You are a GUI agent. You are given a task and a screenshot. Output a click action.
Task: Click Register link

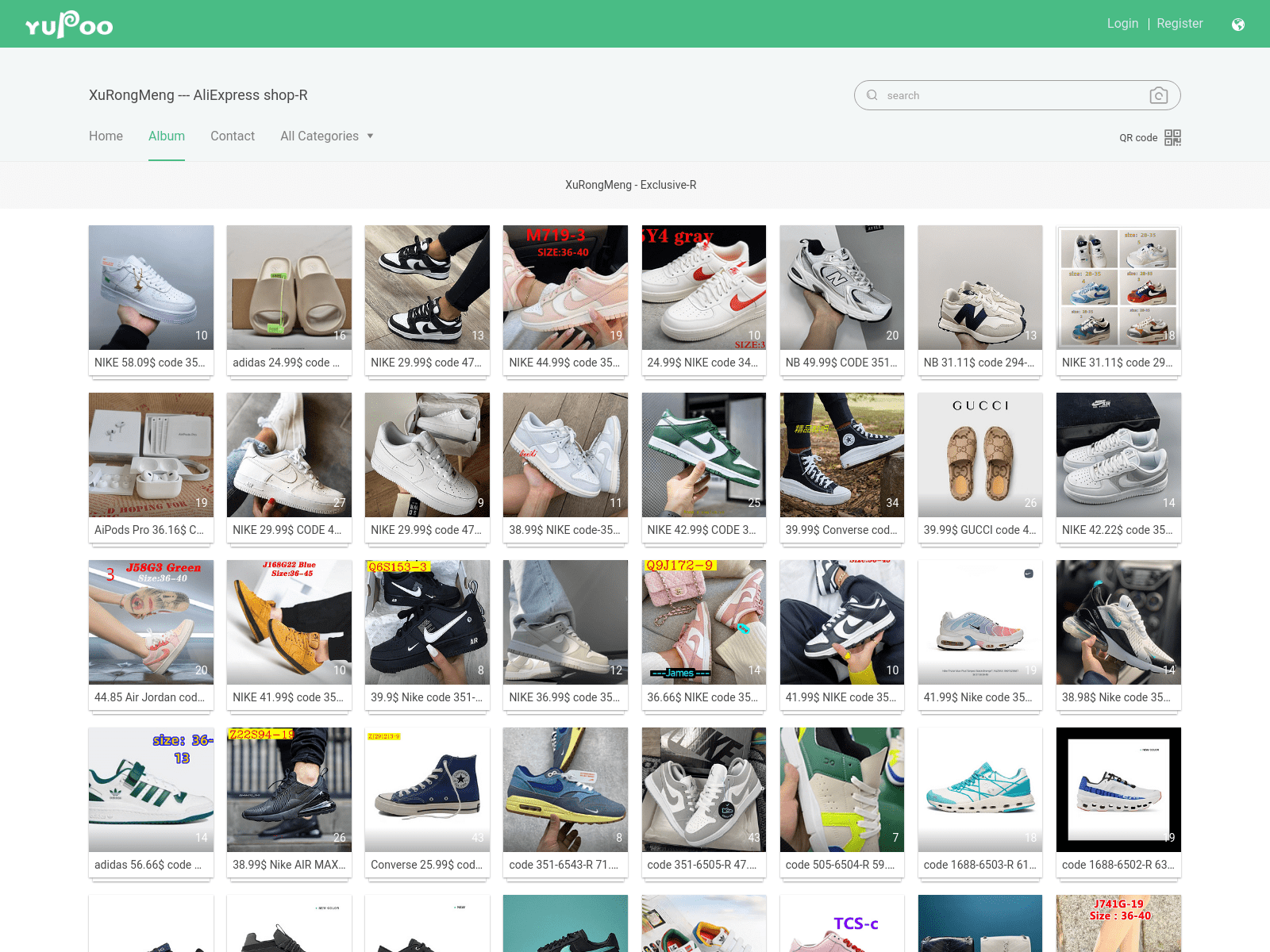pyautogui.click(x=1180, y=24)
